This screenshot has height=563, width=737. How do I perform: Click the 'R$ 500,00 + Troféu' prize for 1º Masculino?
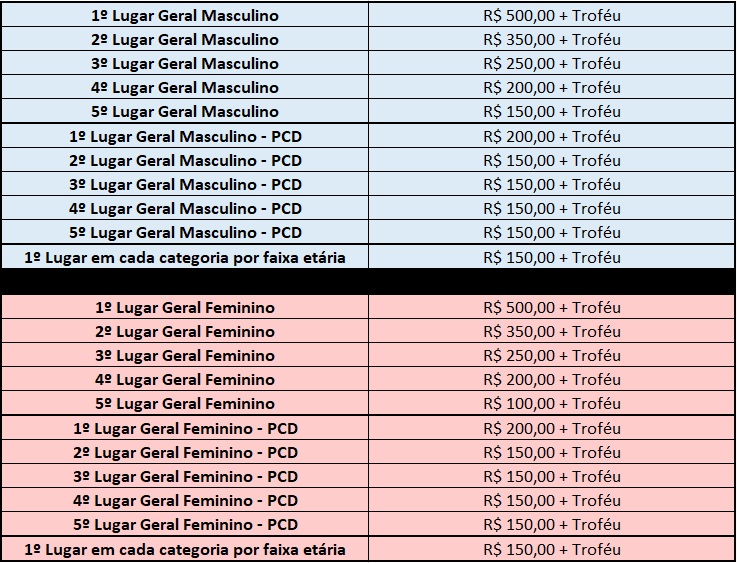click(x=552, y=16)
